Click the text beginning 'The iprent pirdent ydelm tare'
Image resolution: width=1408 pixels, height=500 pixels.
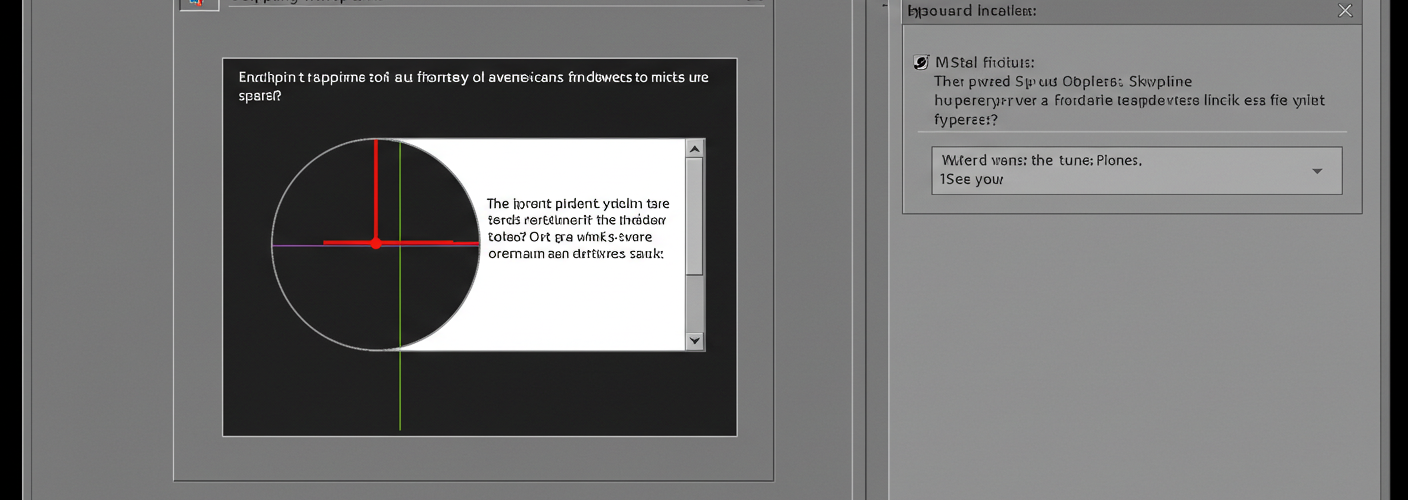coord(578,228)
